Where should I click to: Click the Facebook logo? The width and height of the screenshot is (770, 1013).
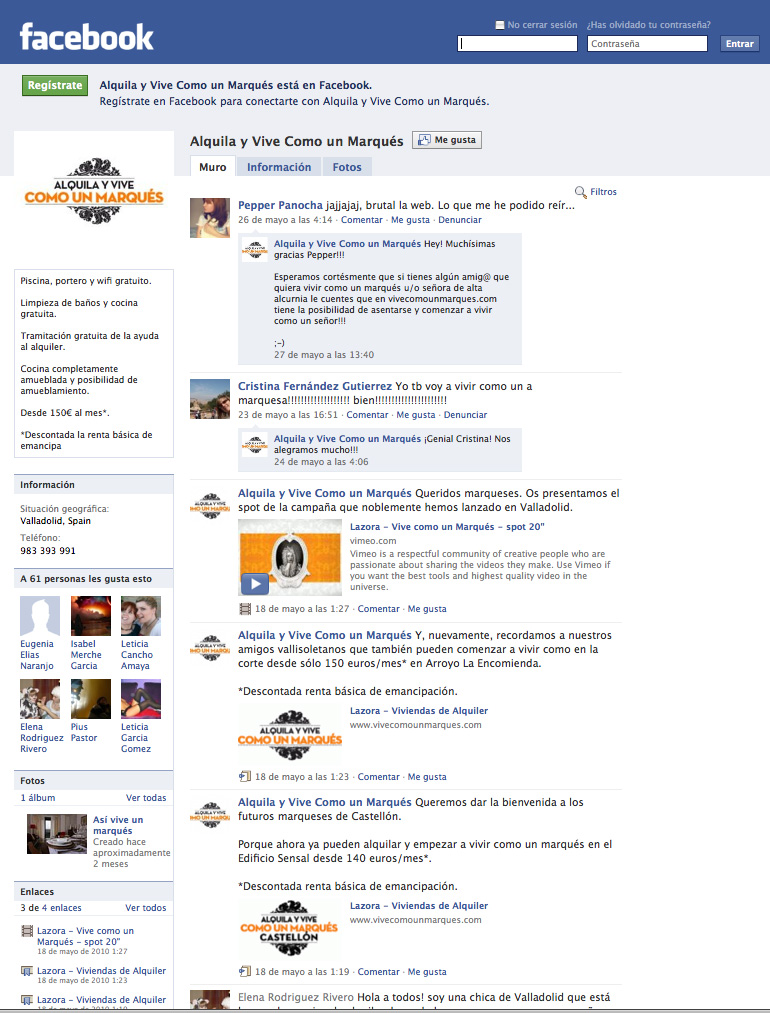click(x=87, y=37)
